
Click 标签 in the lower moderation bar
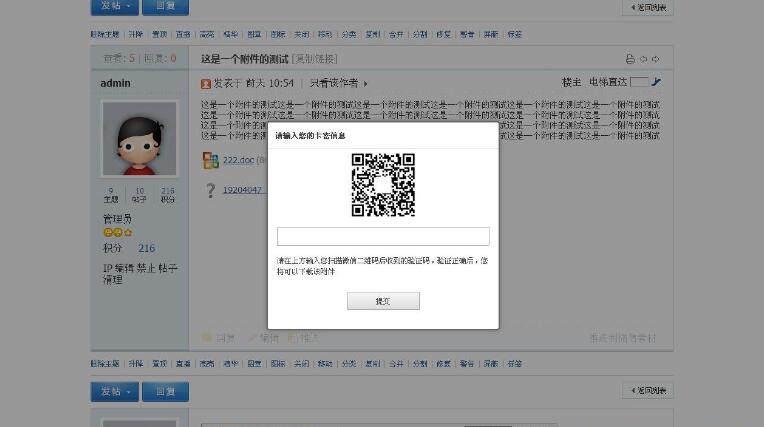[515, 364]
